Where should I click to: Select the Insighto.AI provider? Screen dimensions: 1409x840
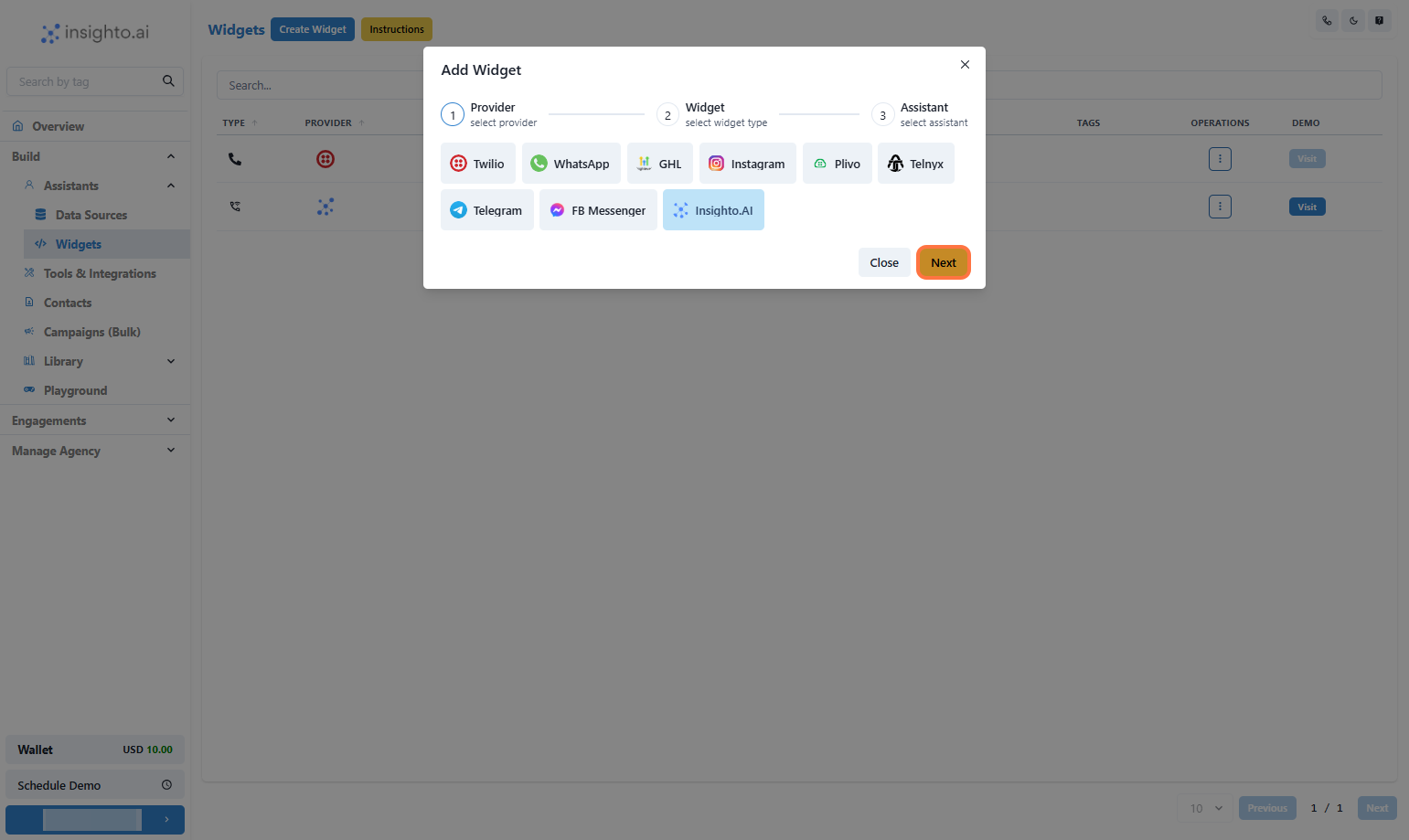(713, 210)
